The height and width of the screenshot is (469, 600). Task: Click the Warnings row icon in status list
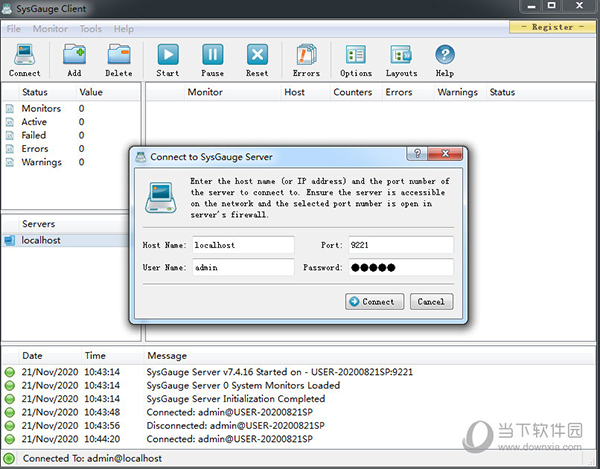10,162
